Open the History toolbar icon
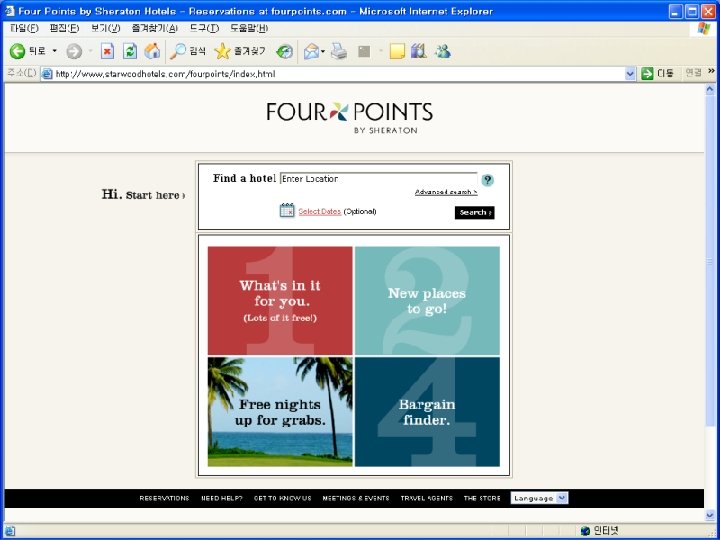Screen dimensions: 720x540 tap(285, 51)
